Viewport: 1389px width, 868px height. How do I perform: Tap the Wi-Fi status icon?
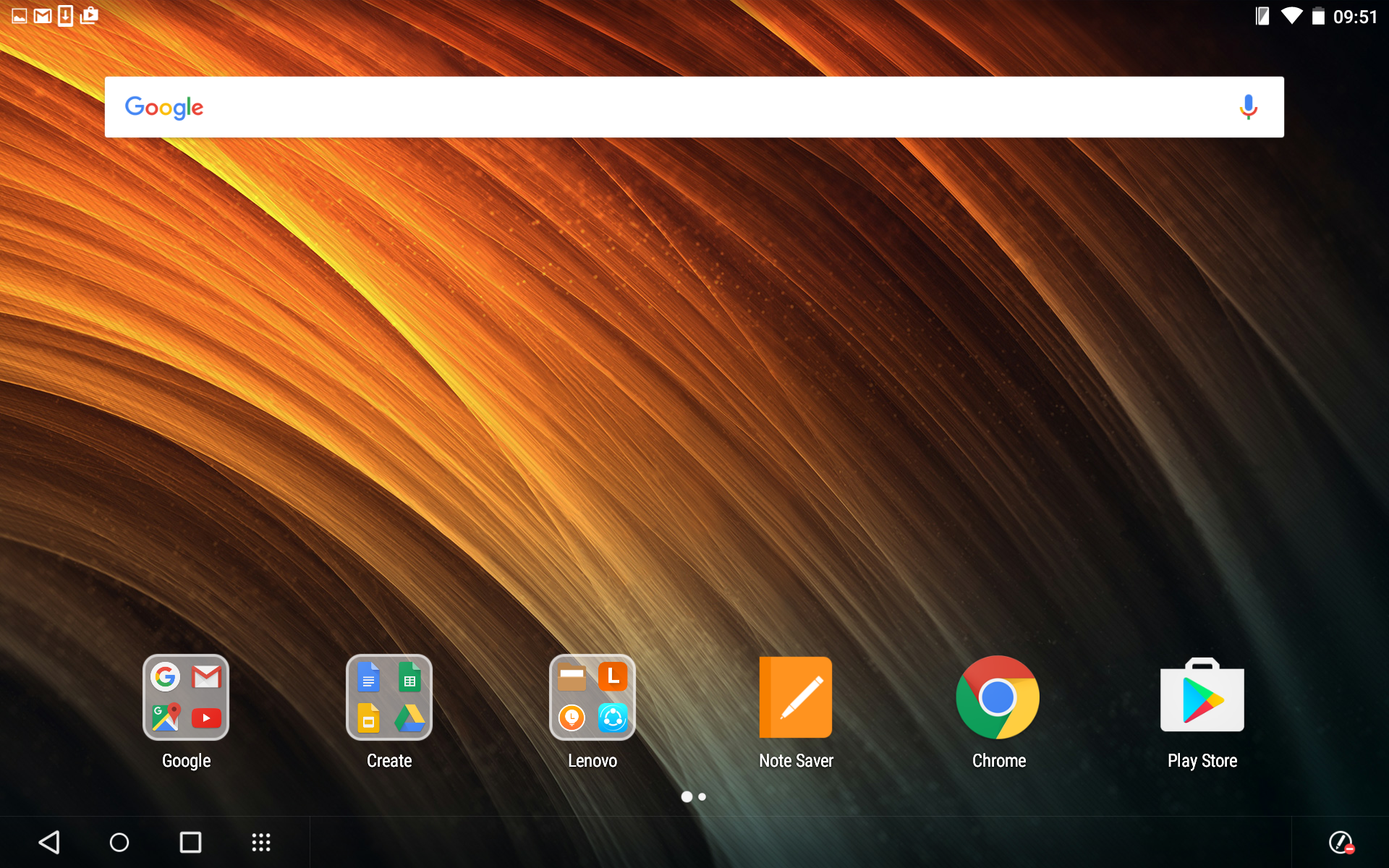click(1291, 16)
